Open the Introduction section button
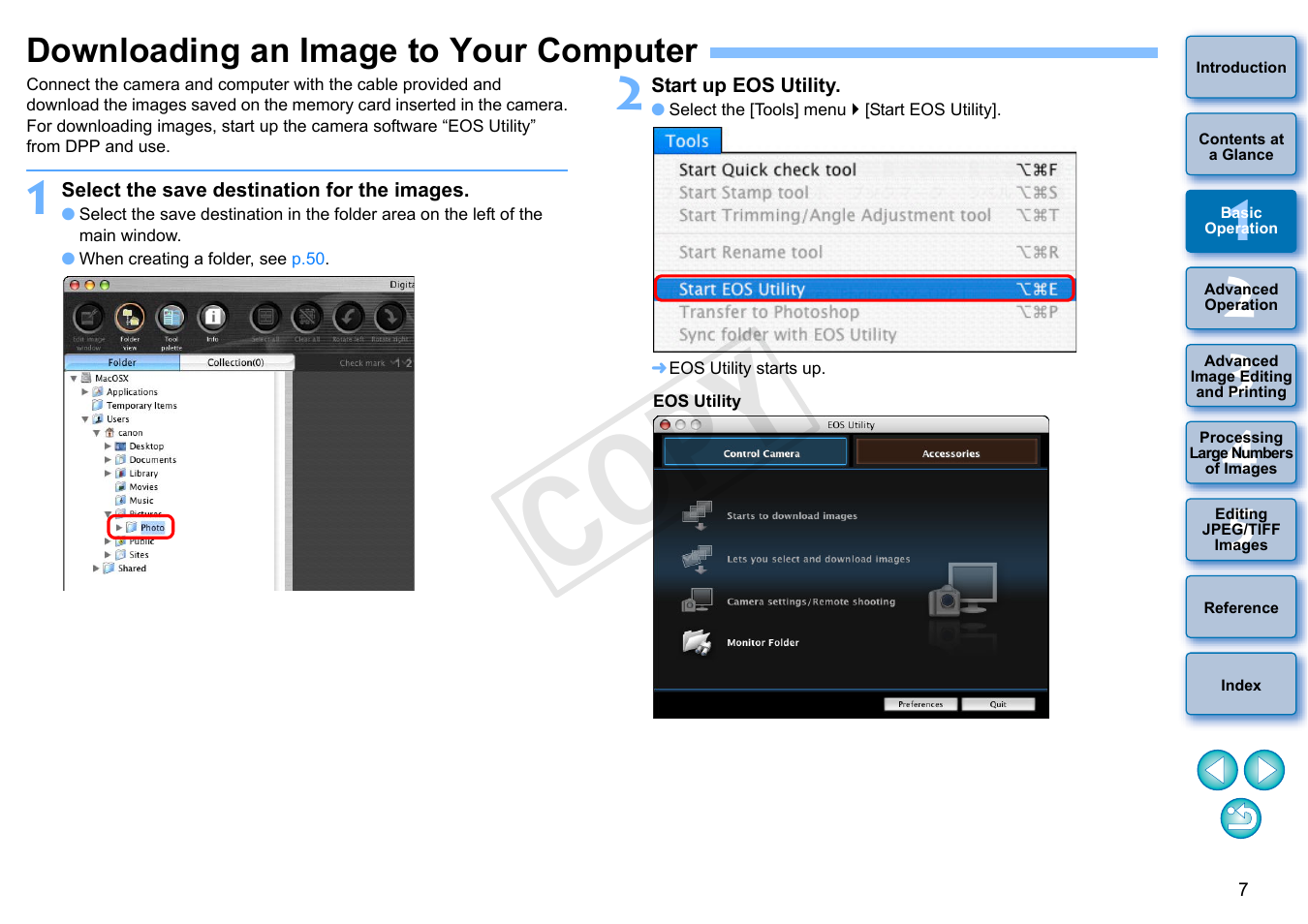1308x924 pixels. point(1241,67)
